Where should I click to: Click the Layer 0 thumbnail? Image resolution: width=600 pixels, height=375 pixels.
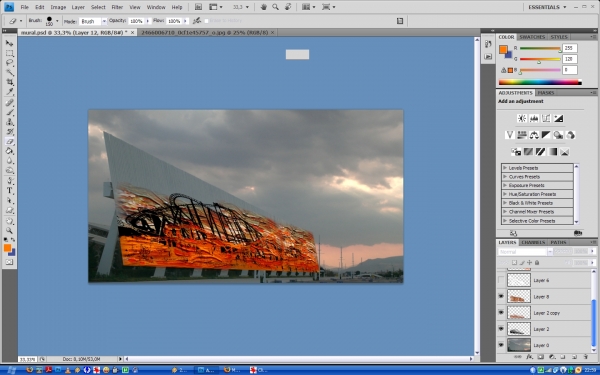[x=519, y=345]
